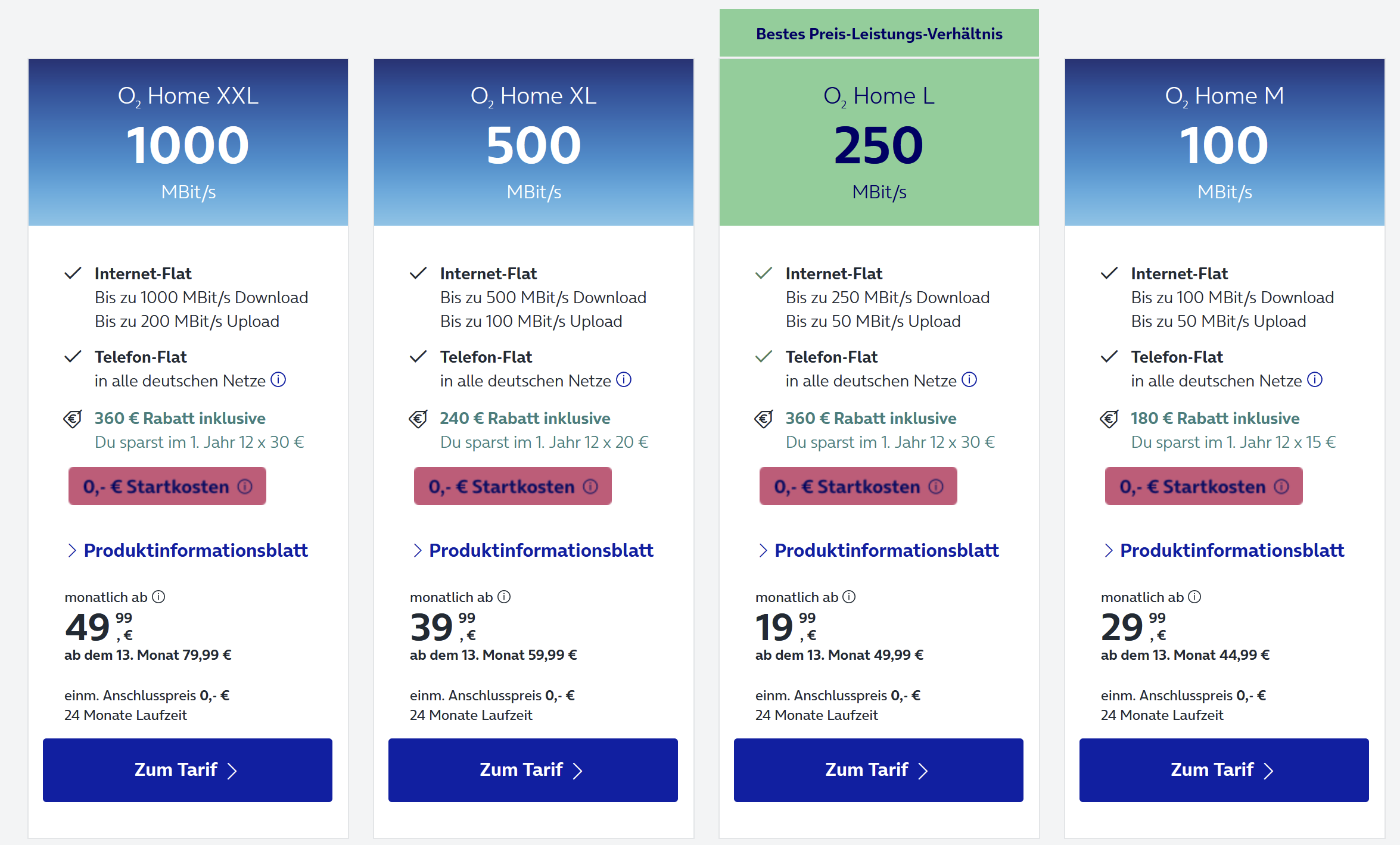
Task: Click Zum Tarif button for Home XXL
Action: point(188,770)
